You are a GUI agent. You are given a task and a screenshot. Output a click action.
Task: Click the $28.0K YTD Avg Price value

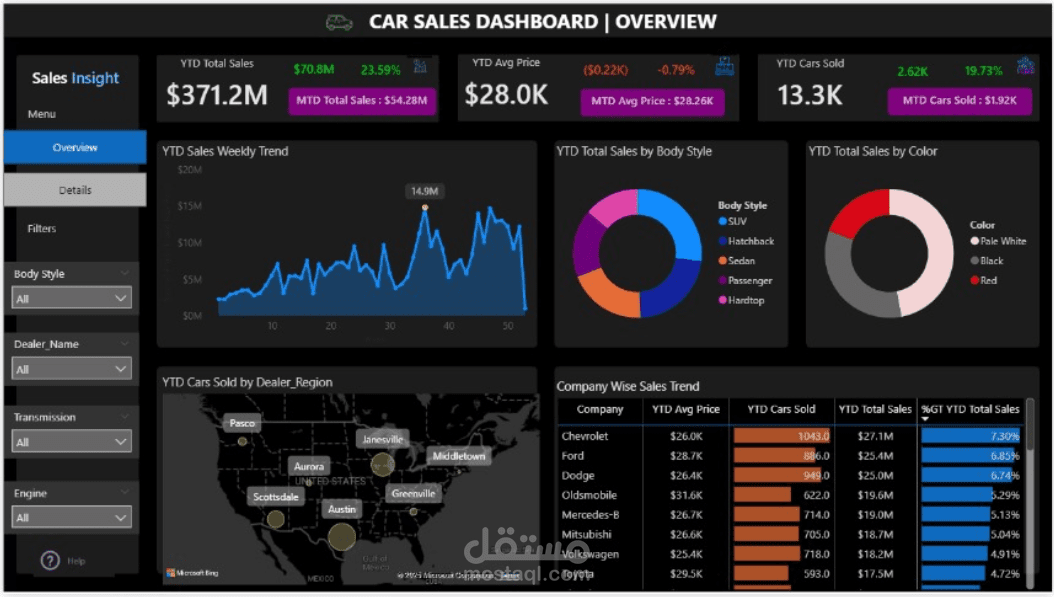[x=506, y=95]
